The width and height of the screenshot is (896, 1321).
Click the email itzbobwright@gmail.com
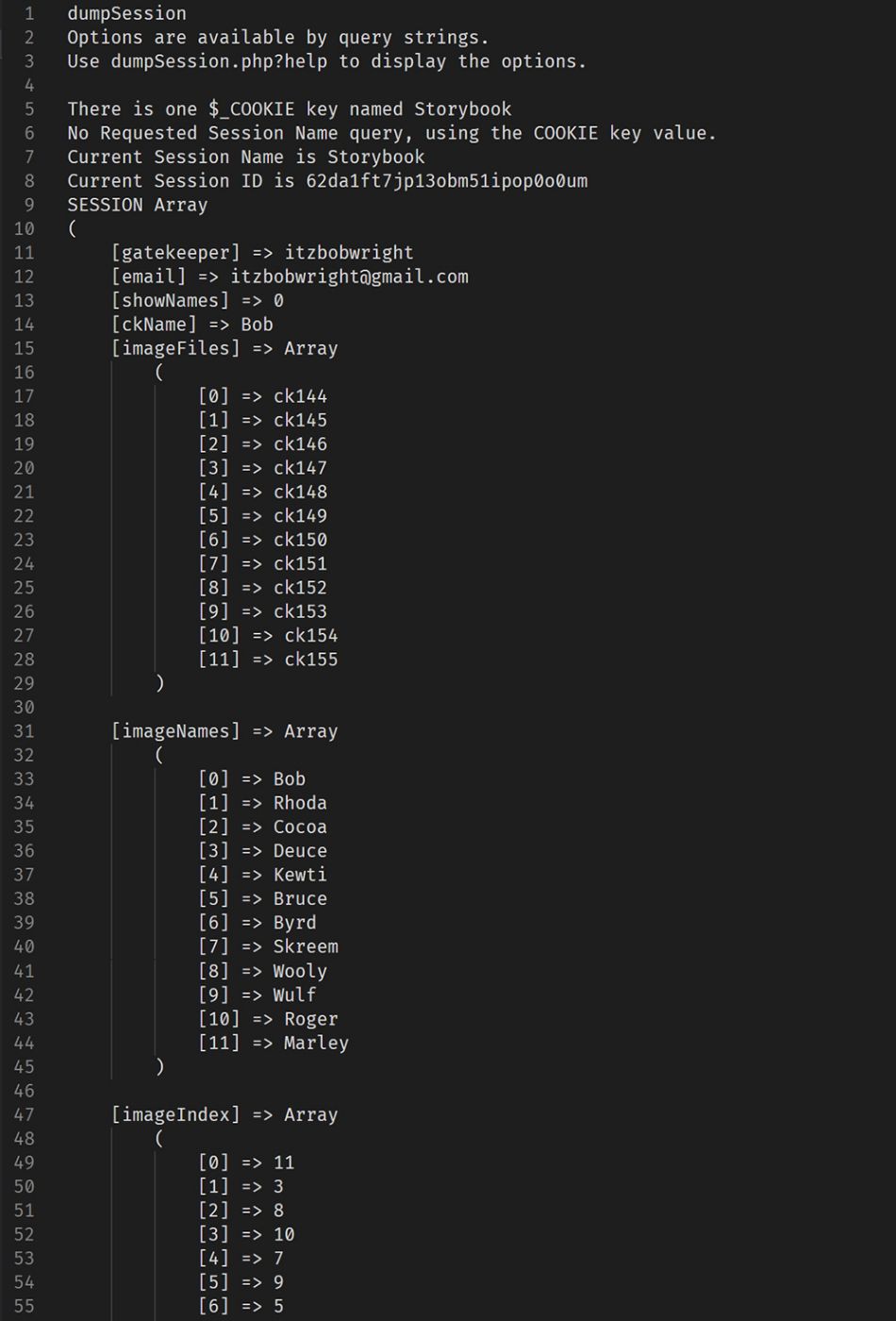point(349,276)
